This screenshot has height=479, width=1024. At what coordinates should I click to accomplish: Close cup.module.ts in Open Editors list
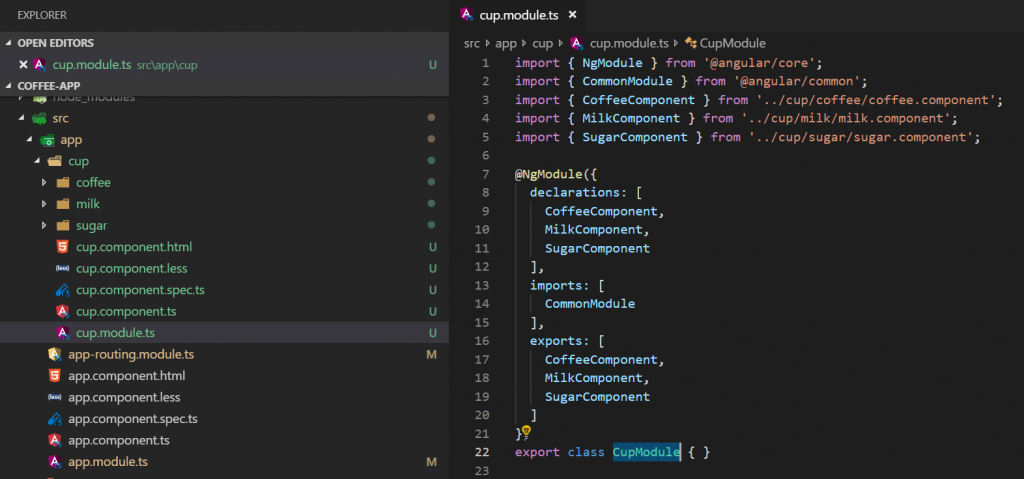point(24,65)
